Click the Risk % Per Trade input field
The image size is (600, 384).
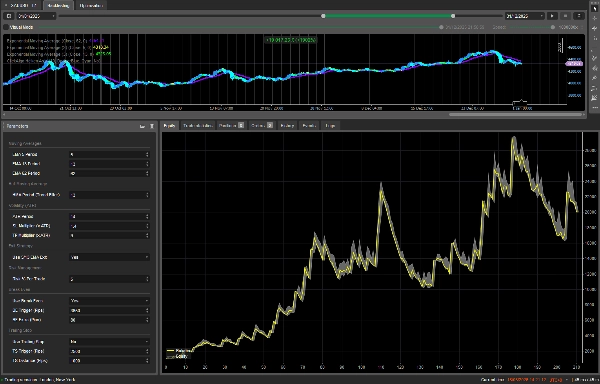(x=109, y=279)
